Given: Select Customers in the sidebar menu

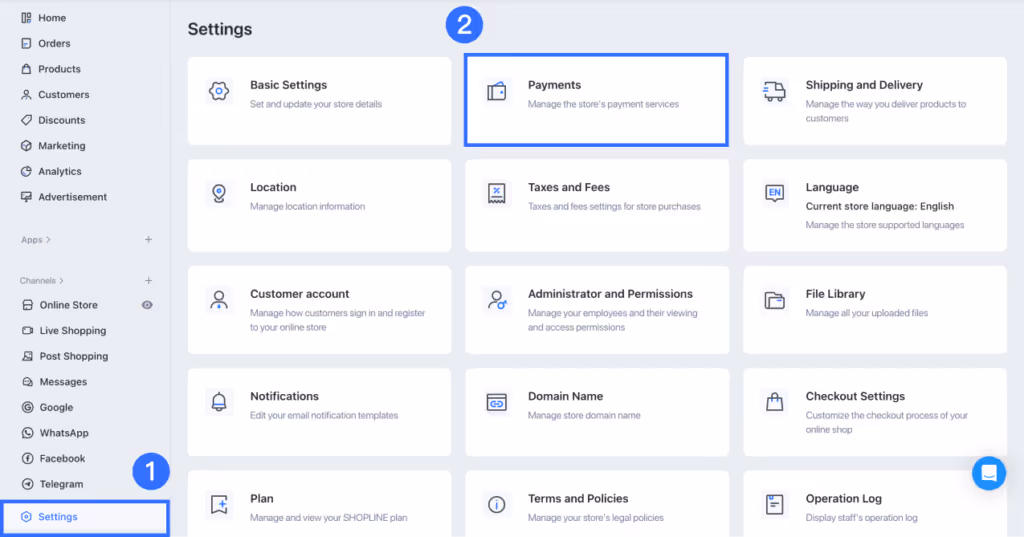Looking at the screenshot, I should click(63, 94).
